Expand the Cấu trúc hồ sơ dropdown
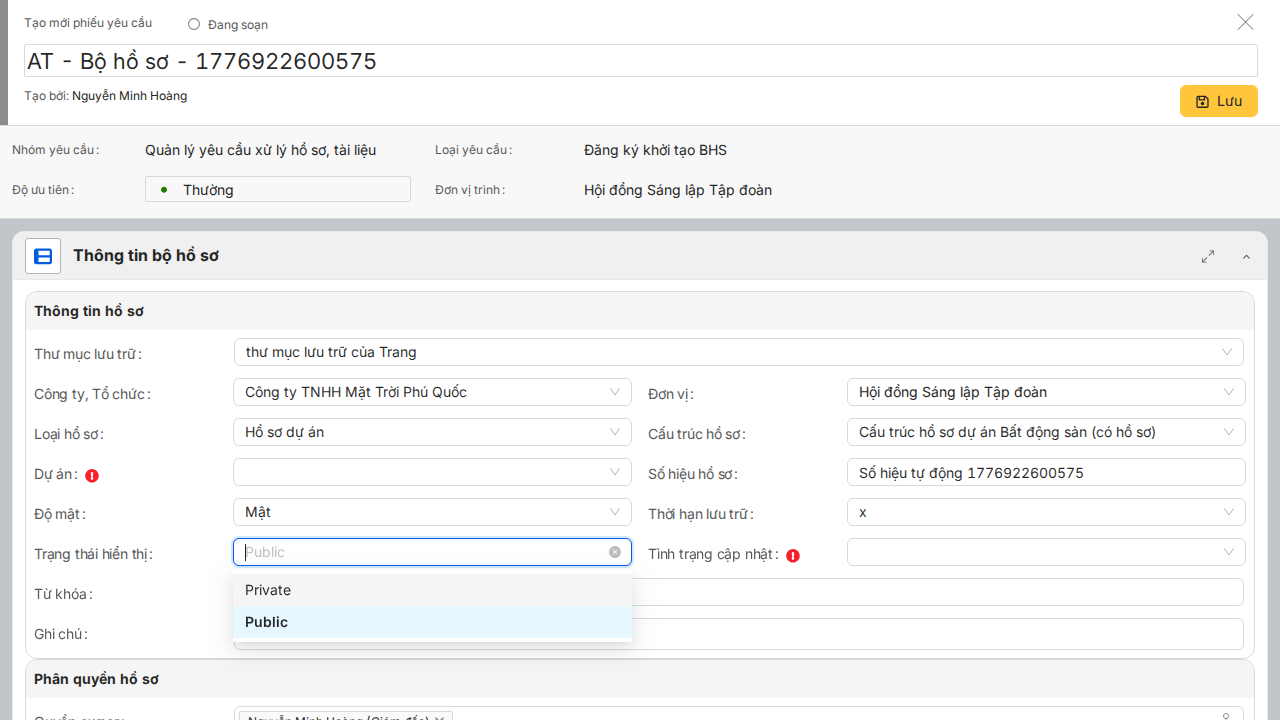1280x720 pixels. click(x=1045, y=432)
